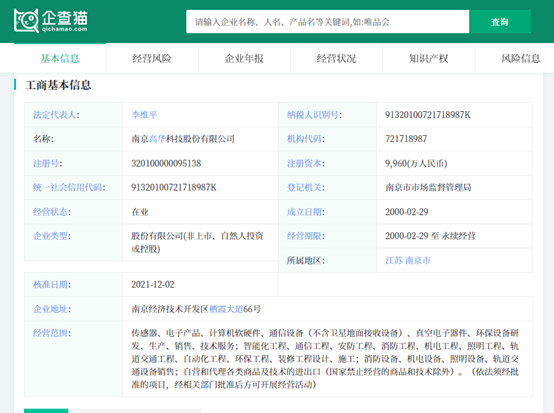Switch to the 经营状况 tab
This screenshot has height=413, width=554.
click(336, 58)
